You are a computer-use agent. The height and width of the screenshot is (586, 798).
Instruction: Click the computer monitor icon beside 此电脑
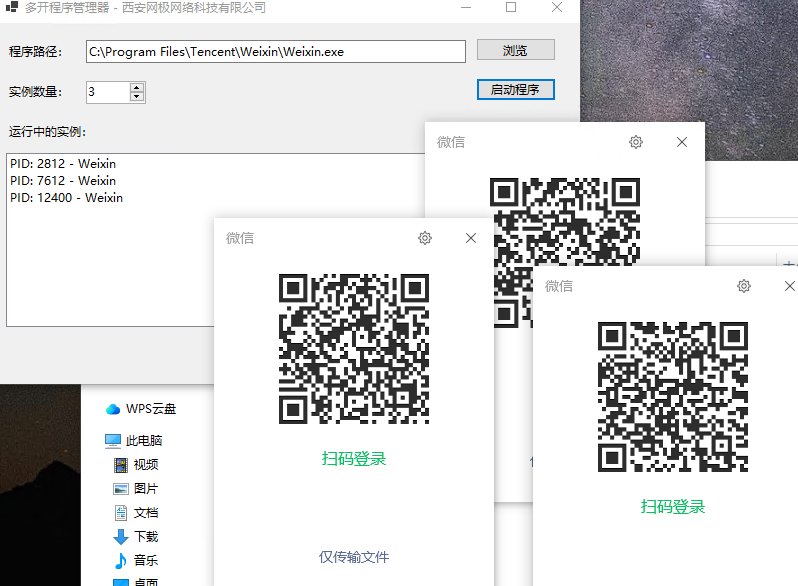click(113, 441)
